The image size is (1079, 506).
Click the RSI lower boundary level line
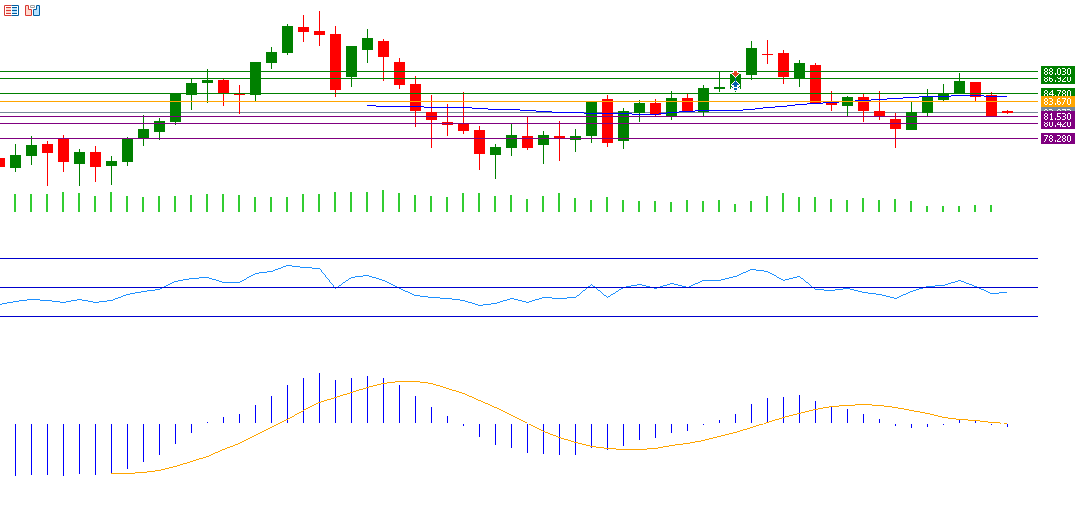tap(500, 316)
